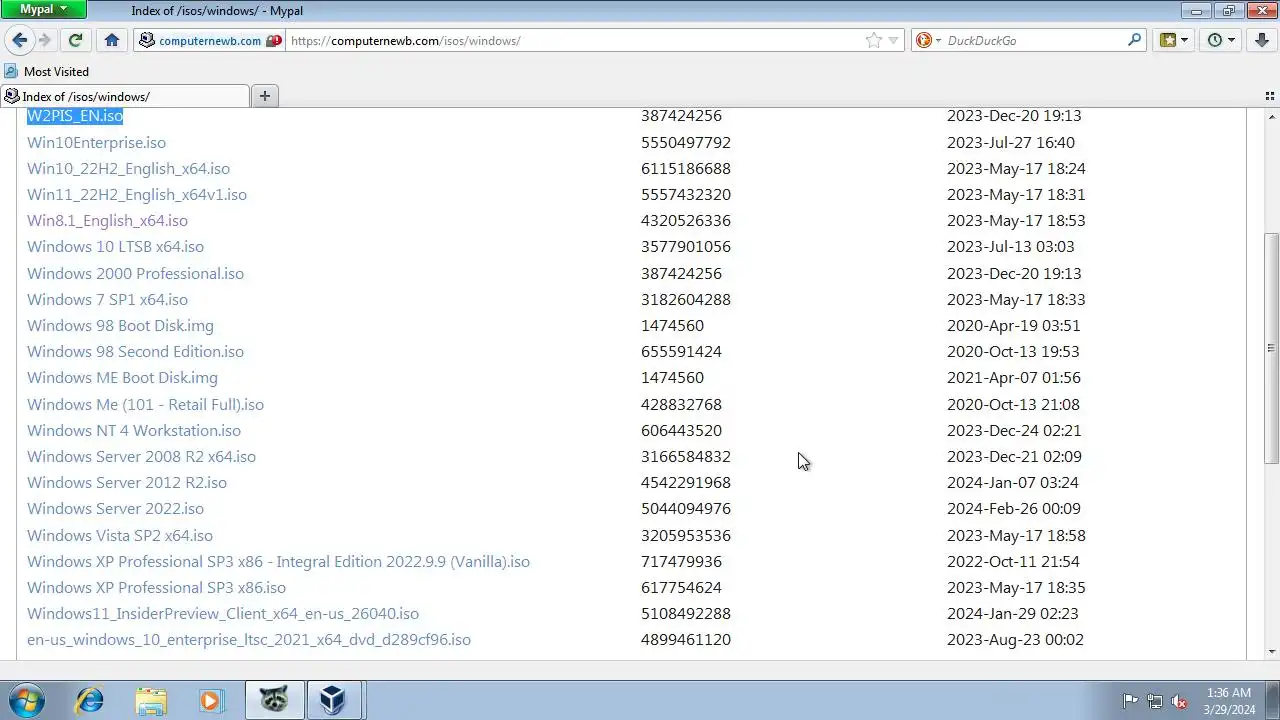The width and height of the screenshot is (1280, 720).
Task: Switch to the Mypal raccoon taskbar icon
Action: pyautogui.click(x=274, y=700)
